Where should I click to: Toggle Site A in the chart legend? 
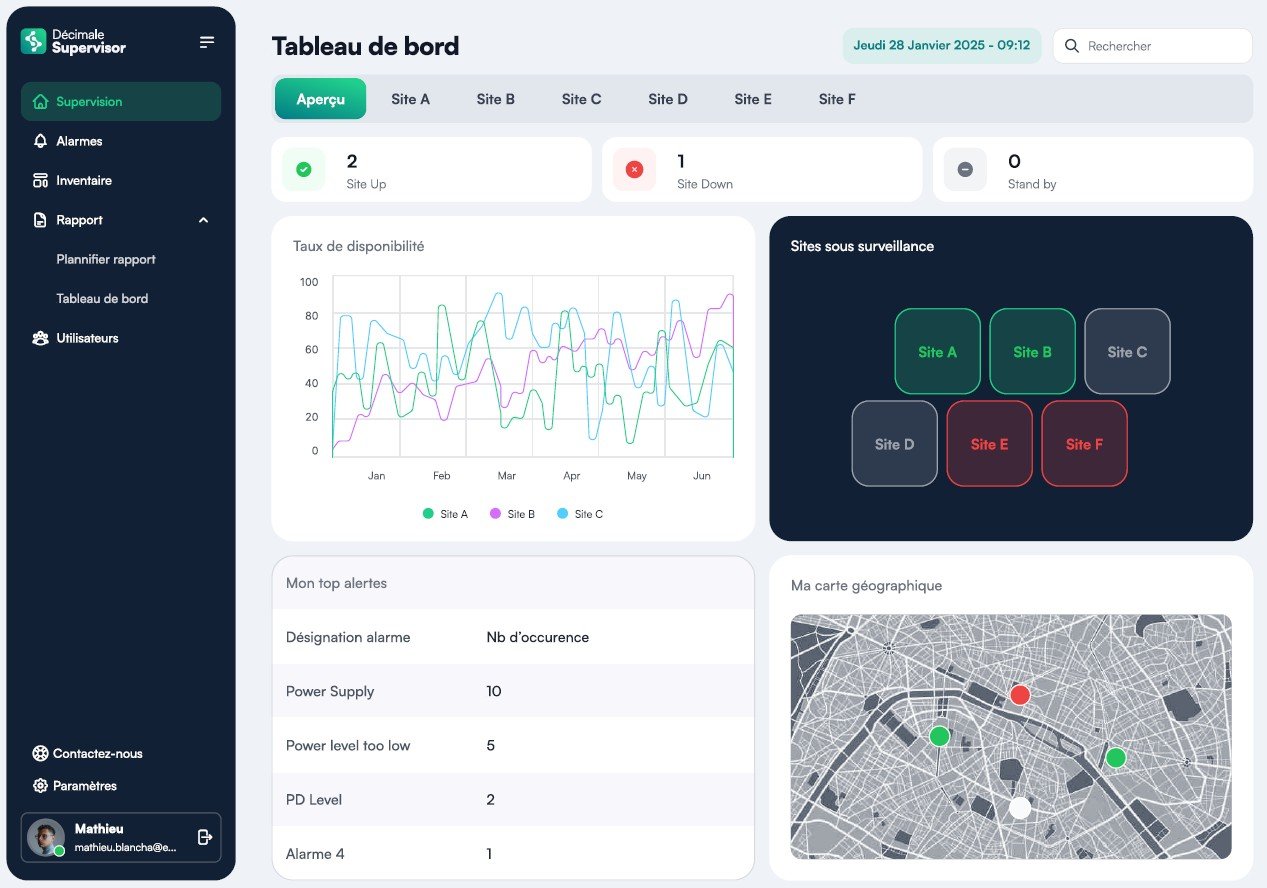tap(445, 514)
